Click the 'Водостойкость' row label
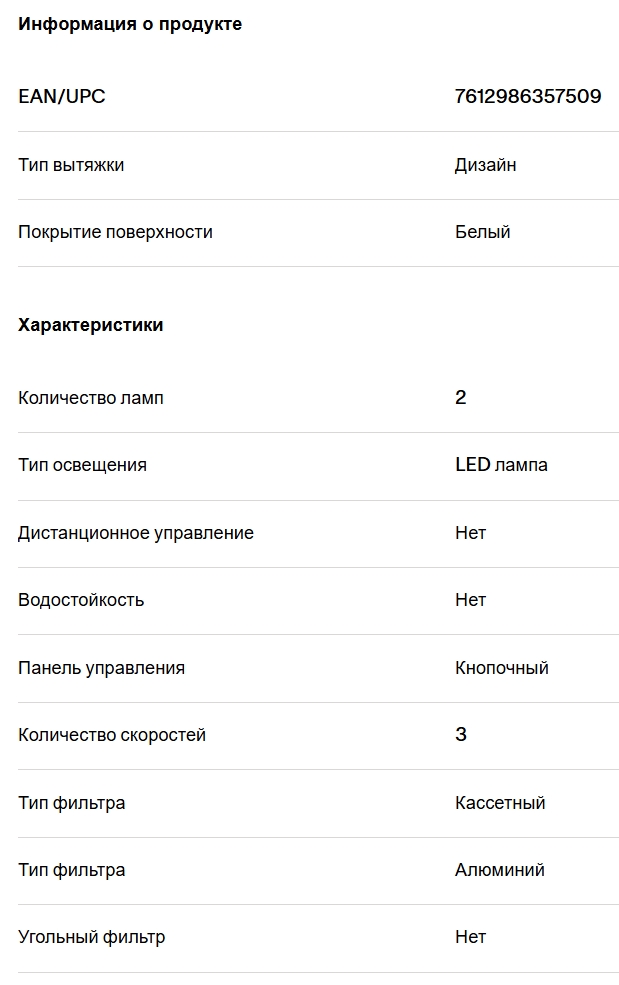Image resolution: width=619 pixels, height=985 pixels. 81,600
